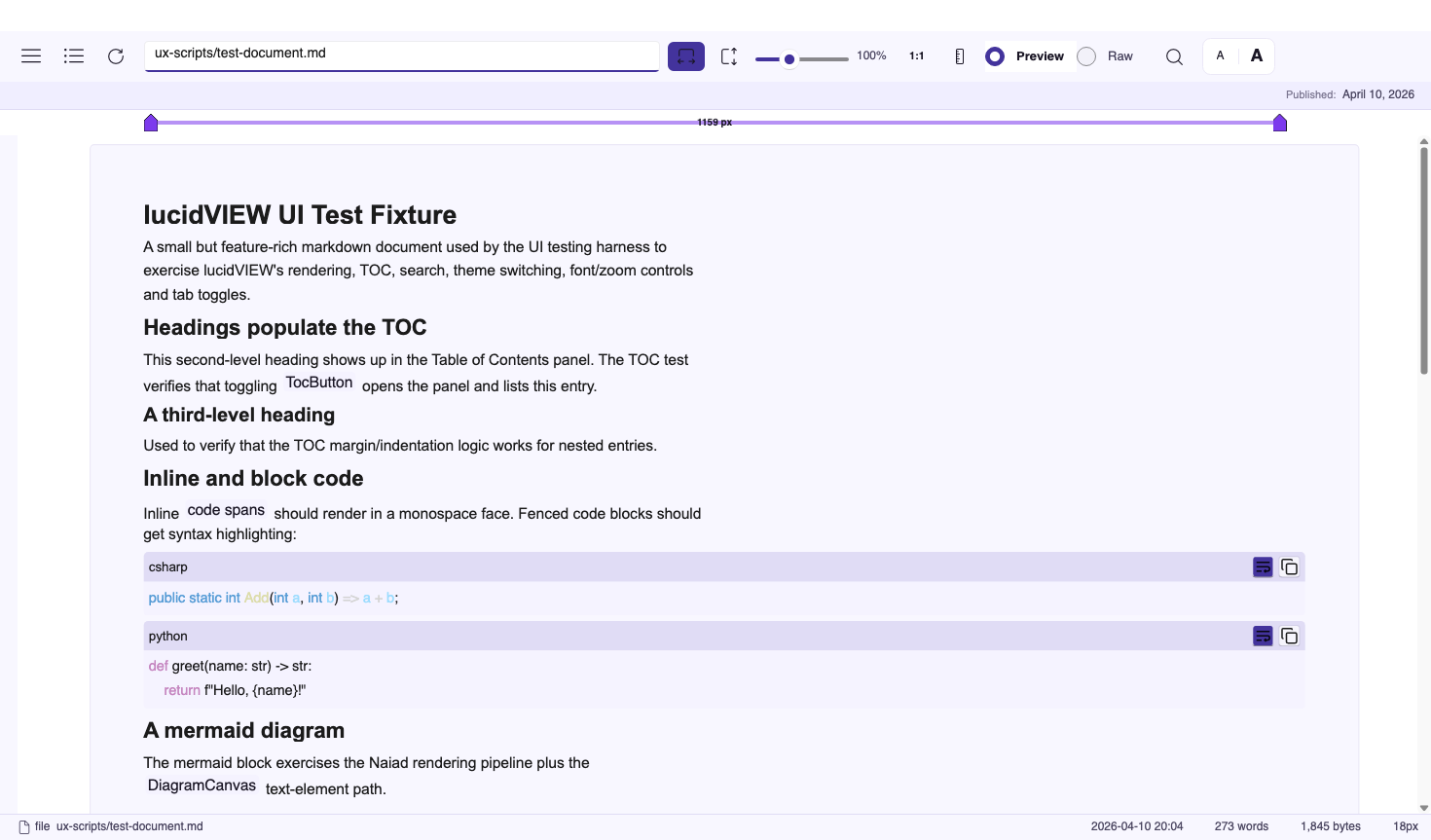Click the DiagramCanvas inline code

pyautogui.click(x=202, y=785)
